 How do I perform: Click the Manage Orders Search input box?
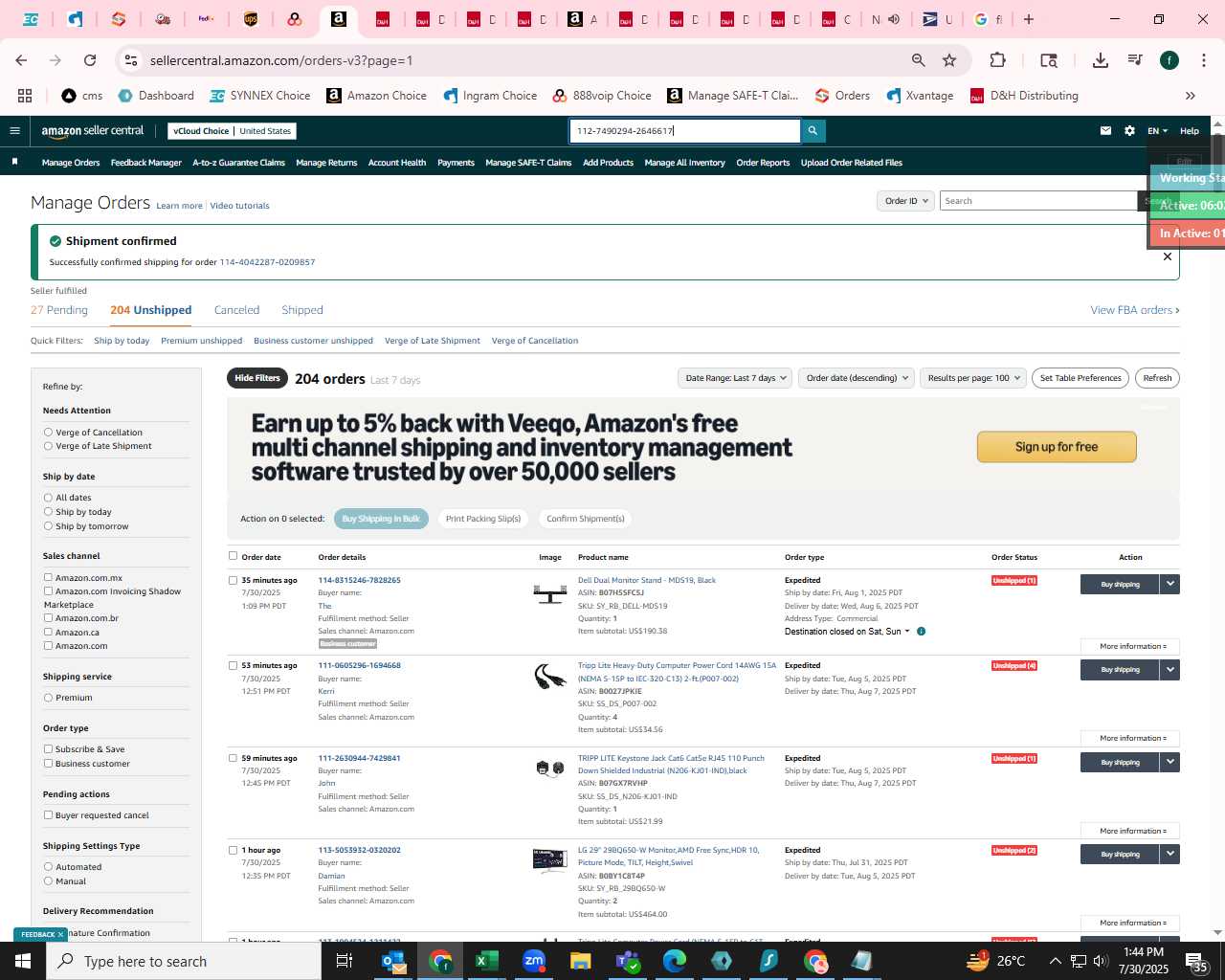tap(1039, 201)
